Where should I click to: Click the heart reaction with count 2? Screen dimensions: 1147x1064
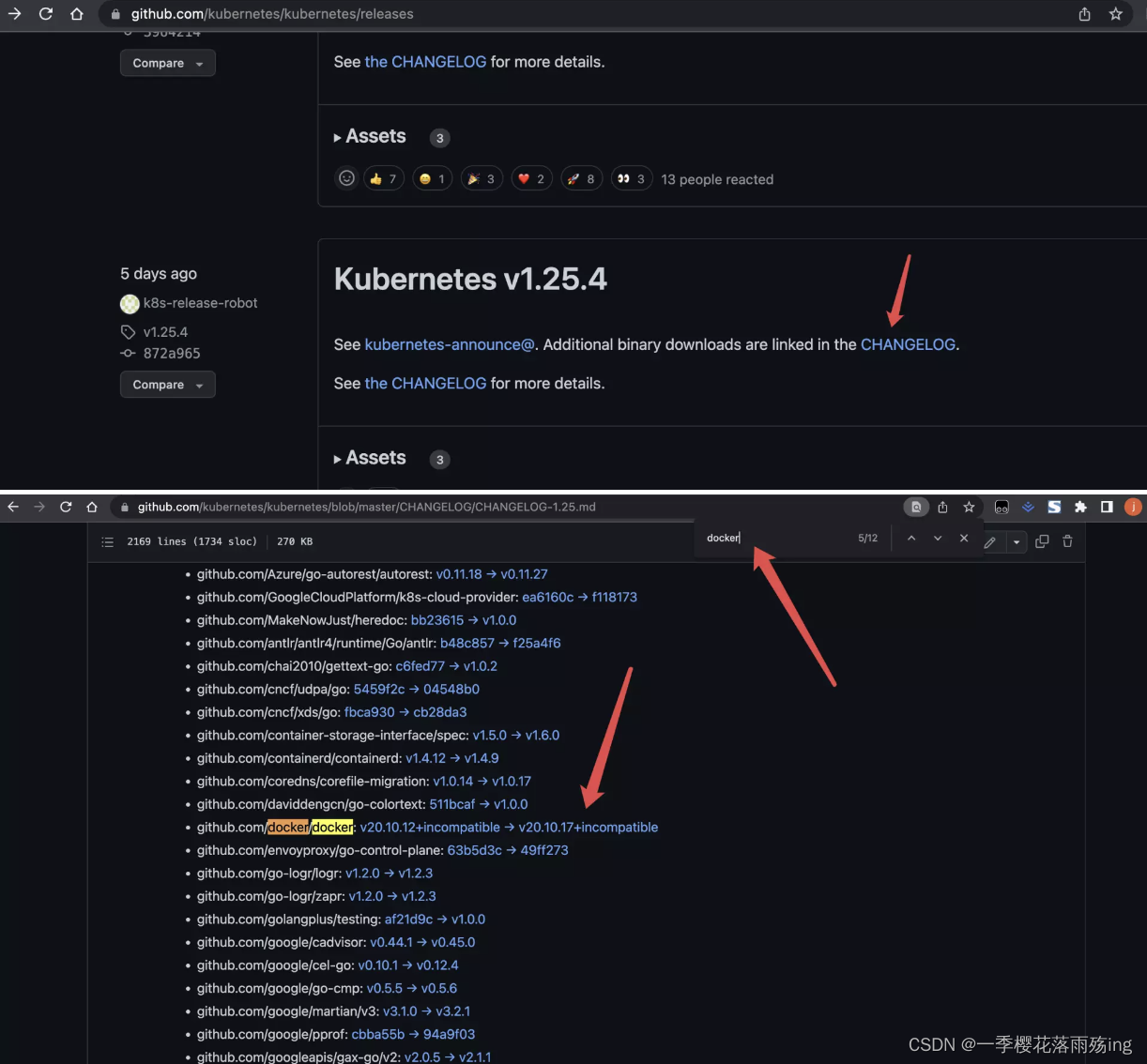coord(531,178)
